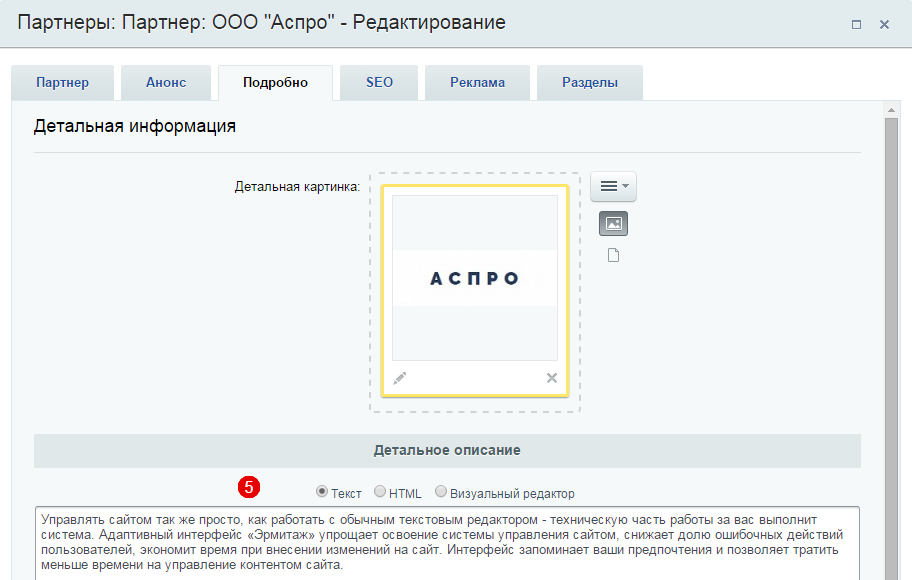Viewport: 912px width, 580px height.
Task: Click the Детальная картинка label
Action: tap(297, 187)
